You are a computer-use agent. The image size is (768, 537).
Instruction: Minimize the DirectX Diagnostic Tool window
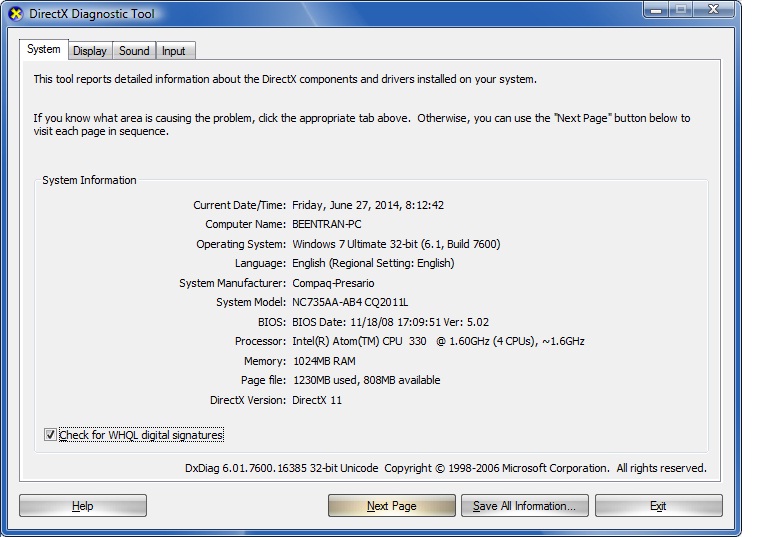[x=656, y=10]
